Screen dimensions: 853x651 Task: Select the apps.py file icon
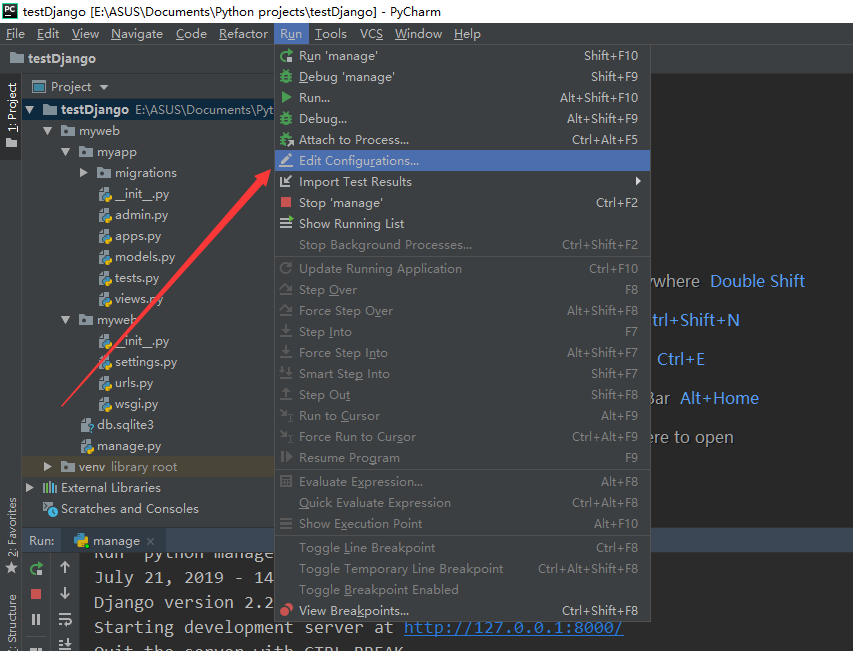(x=105, y=237)
